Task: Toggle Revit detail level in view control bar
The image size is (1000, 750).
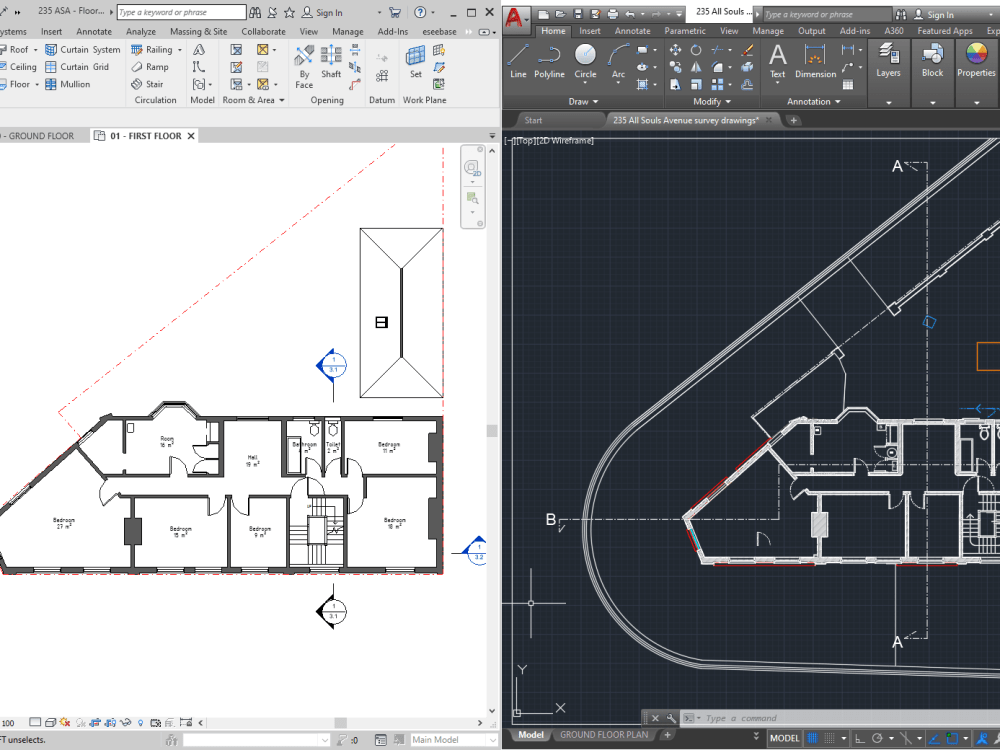Action: [x=35, y=723]
